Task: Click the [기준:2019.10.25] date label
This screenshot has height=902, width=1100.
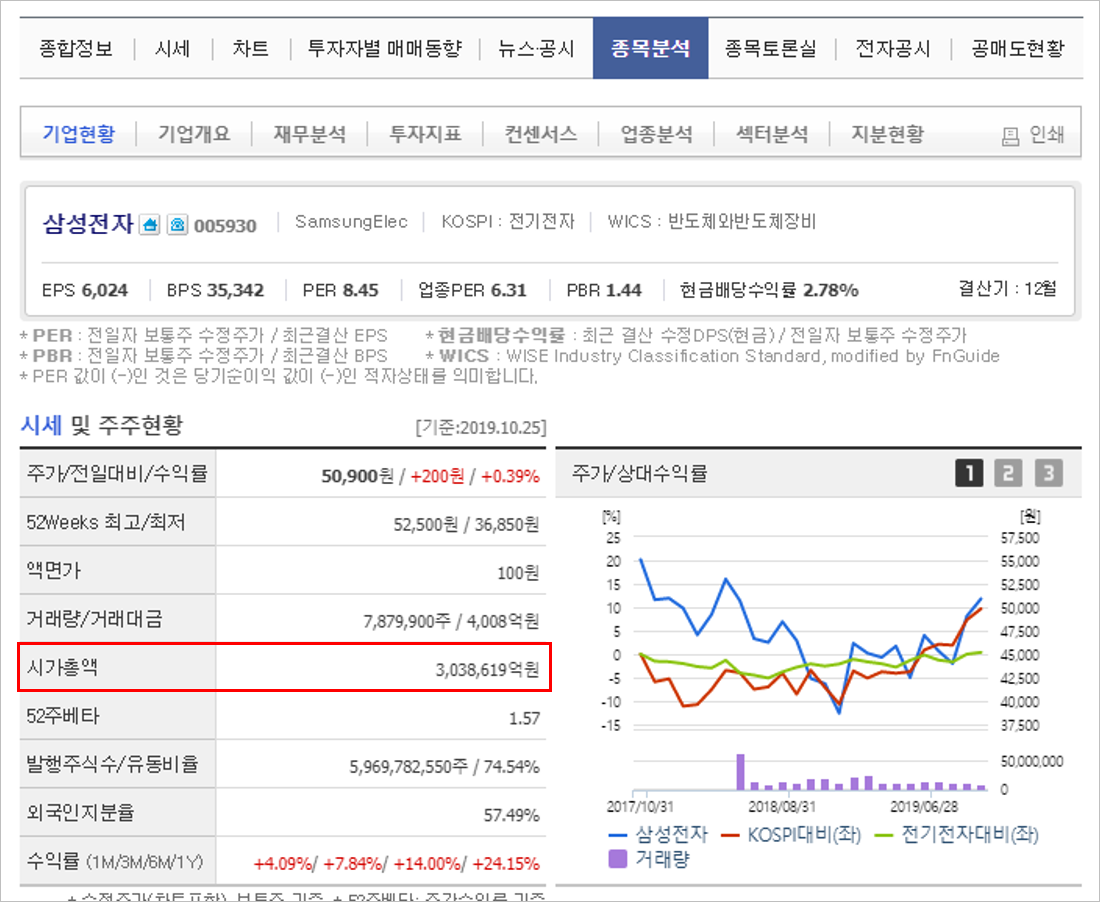Action: coord(481,427)
